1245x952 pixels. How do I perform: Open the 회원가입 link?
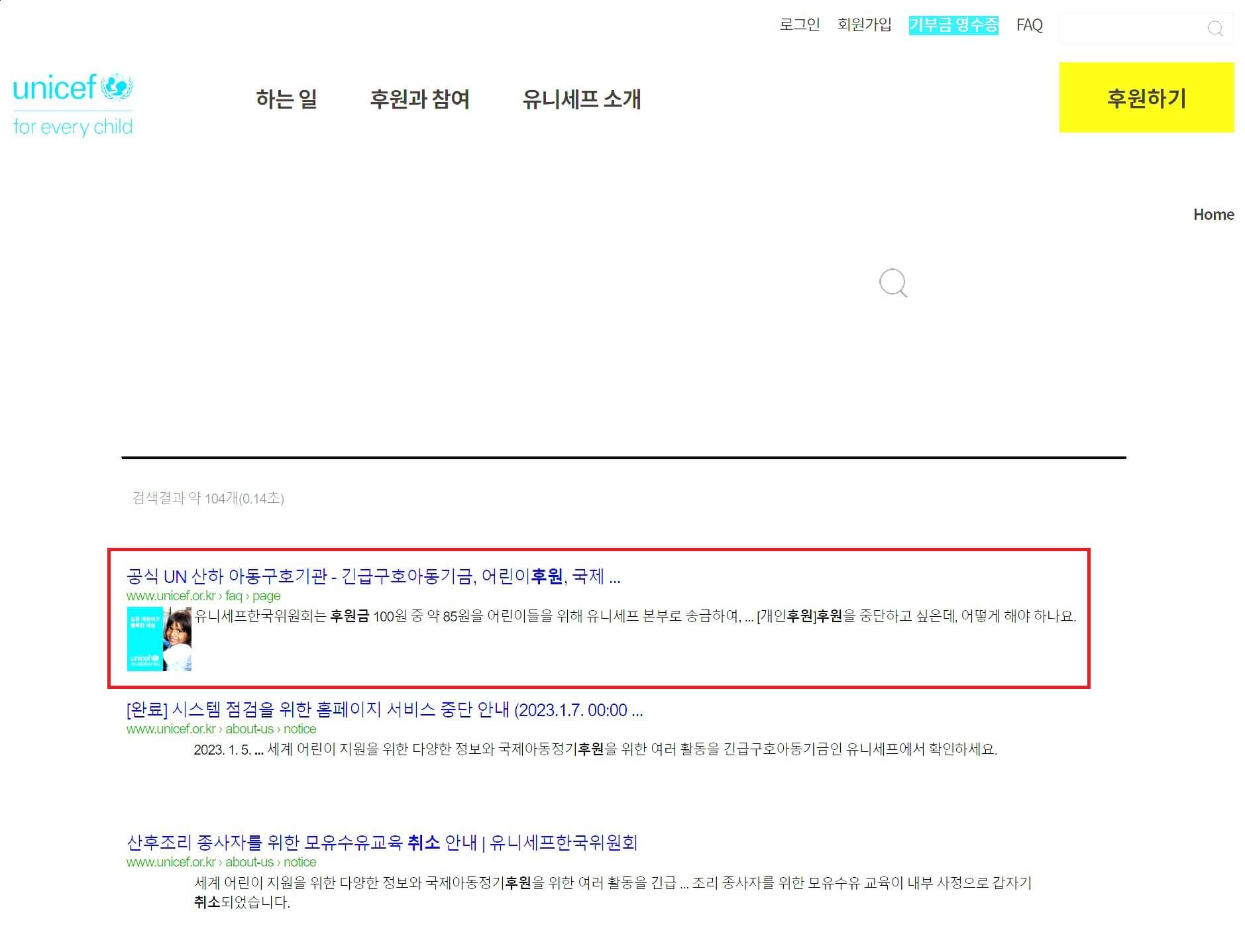864,25
